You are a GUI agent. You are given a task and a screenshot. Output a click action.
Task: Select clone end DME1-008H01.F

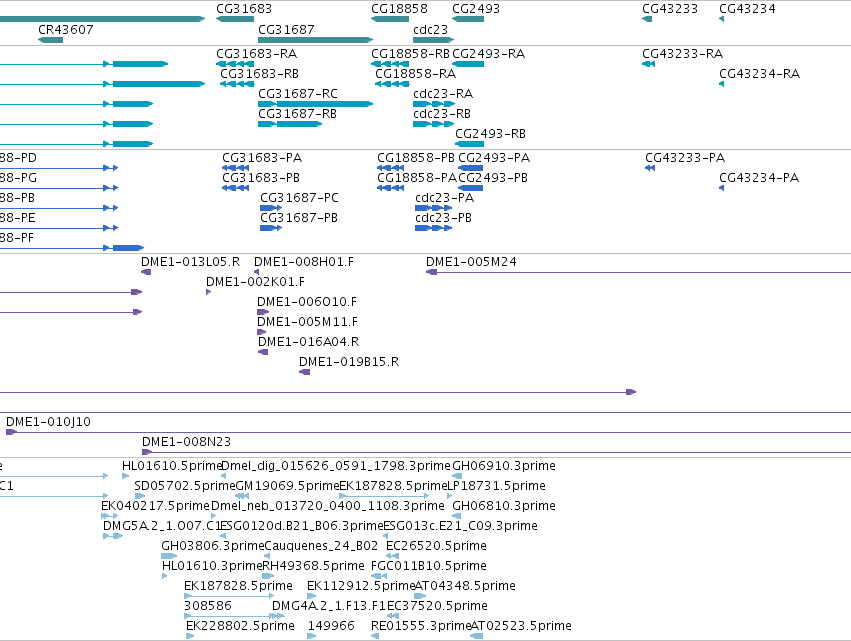coord(304,262)
